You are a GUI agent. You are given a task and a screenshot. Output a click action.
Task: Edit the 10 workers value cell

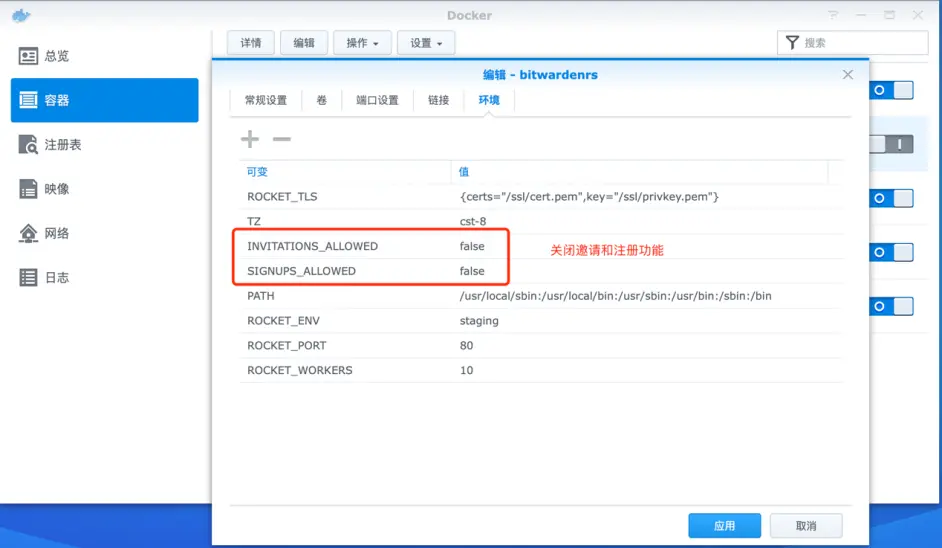[x=466, y=370]
